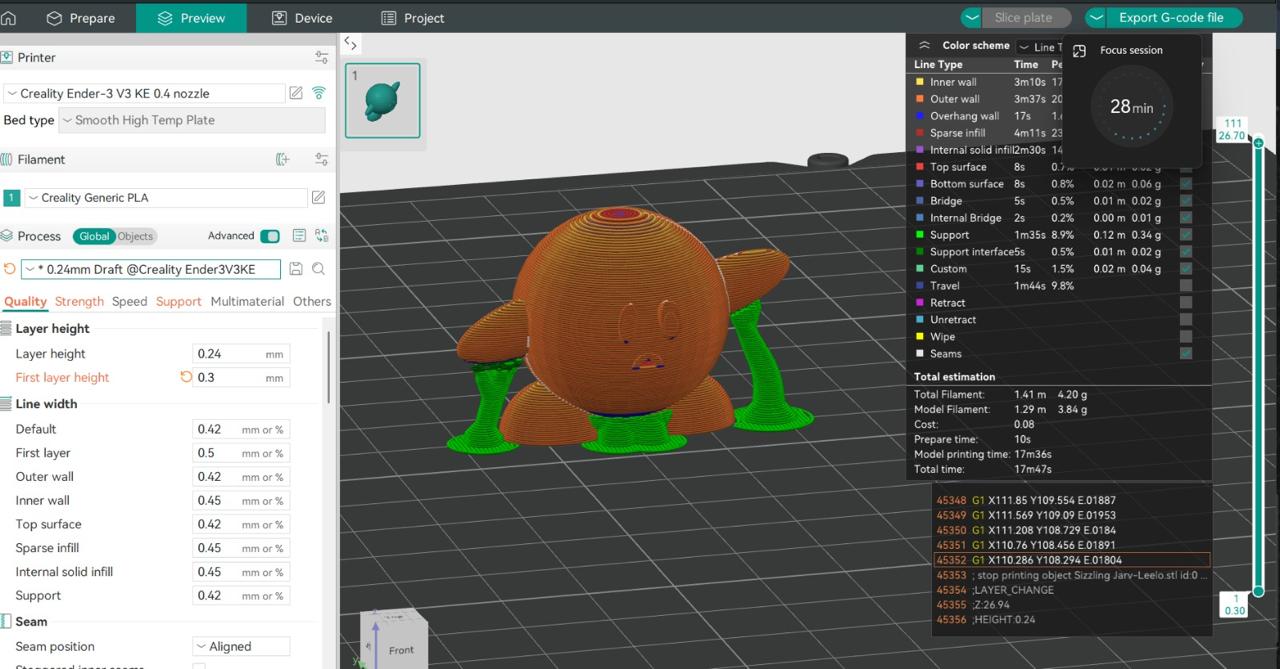The height and width of the screenshot is (669, 1280).
Task: Click the Layer height input field
Action: tap(240, 353)
